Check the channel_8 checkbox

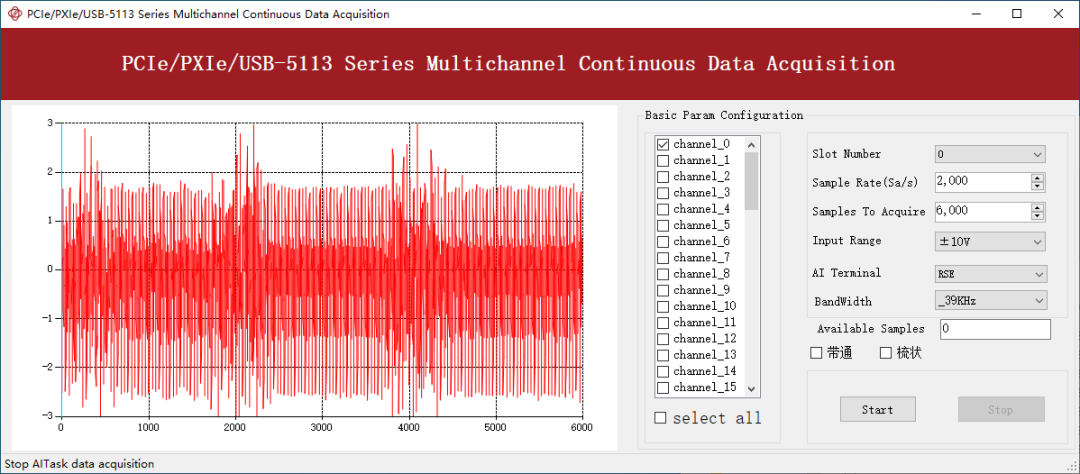(663, 274)
